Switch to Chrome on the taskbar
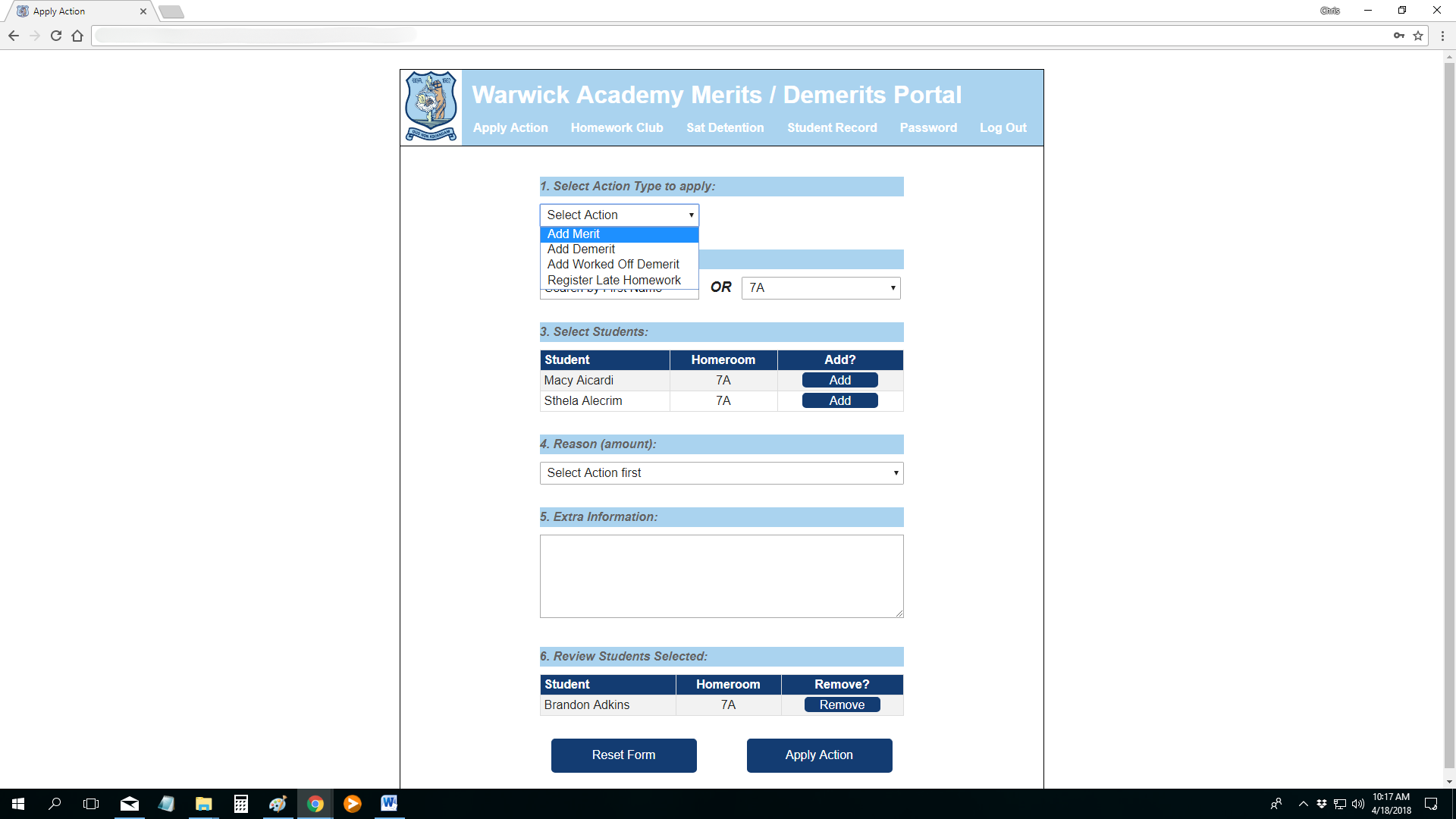The height and width of the screenshot is (819, 1456). (x=315, y=804)
